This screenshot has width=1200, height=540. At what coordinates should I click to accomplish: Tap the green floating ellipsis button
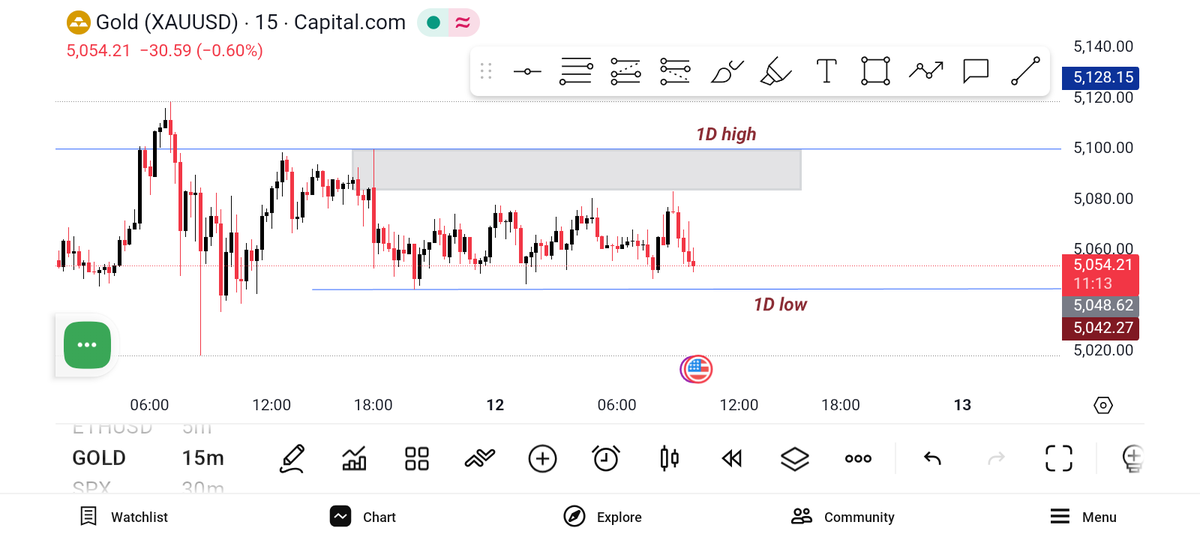[87, 345]
